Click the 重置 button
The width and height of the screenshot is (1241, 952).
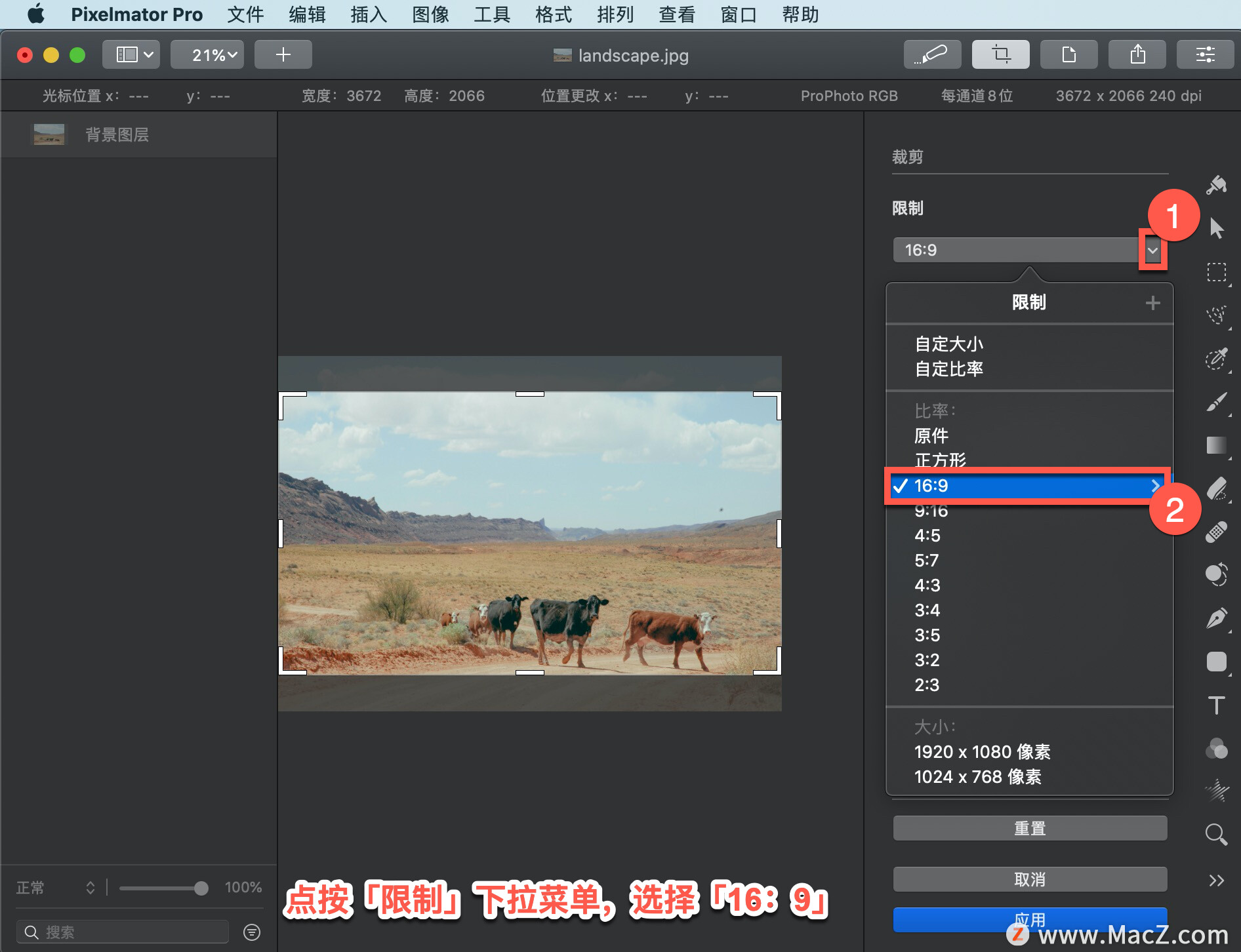[1030, 828]
